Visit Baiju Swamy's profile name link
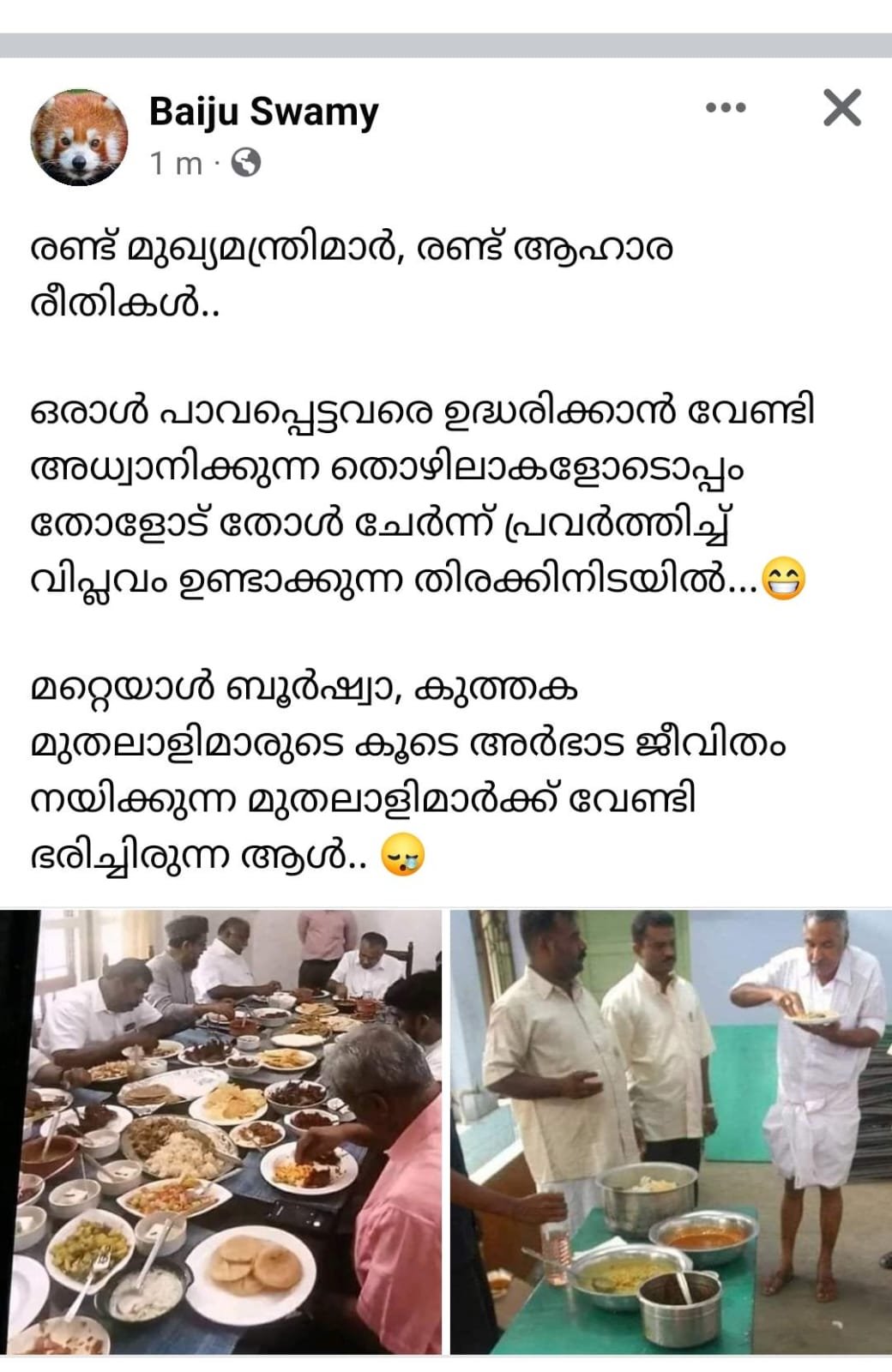The height and width of the screenshot is (1372, 892). [263, 112]
